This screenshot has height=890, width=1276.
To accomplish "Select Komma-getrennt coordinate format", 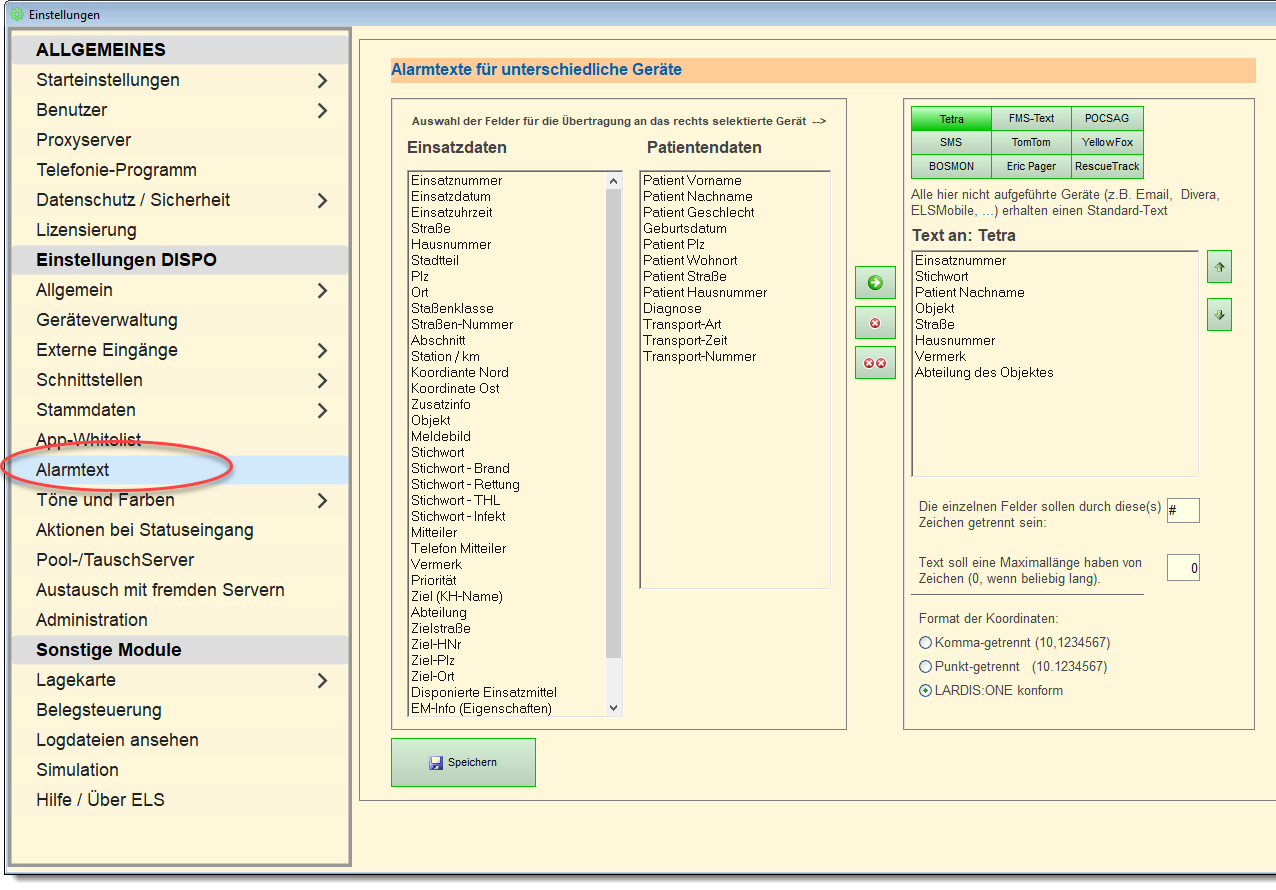I will pyautogui.click(x=925, y=643).
